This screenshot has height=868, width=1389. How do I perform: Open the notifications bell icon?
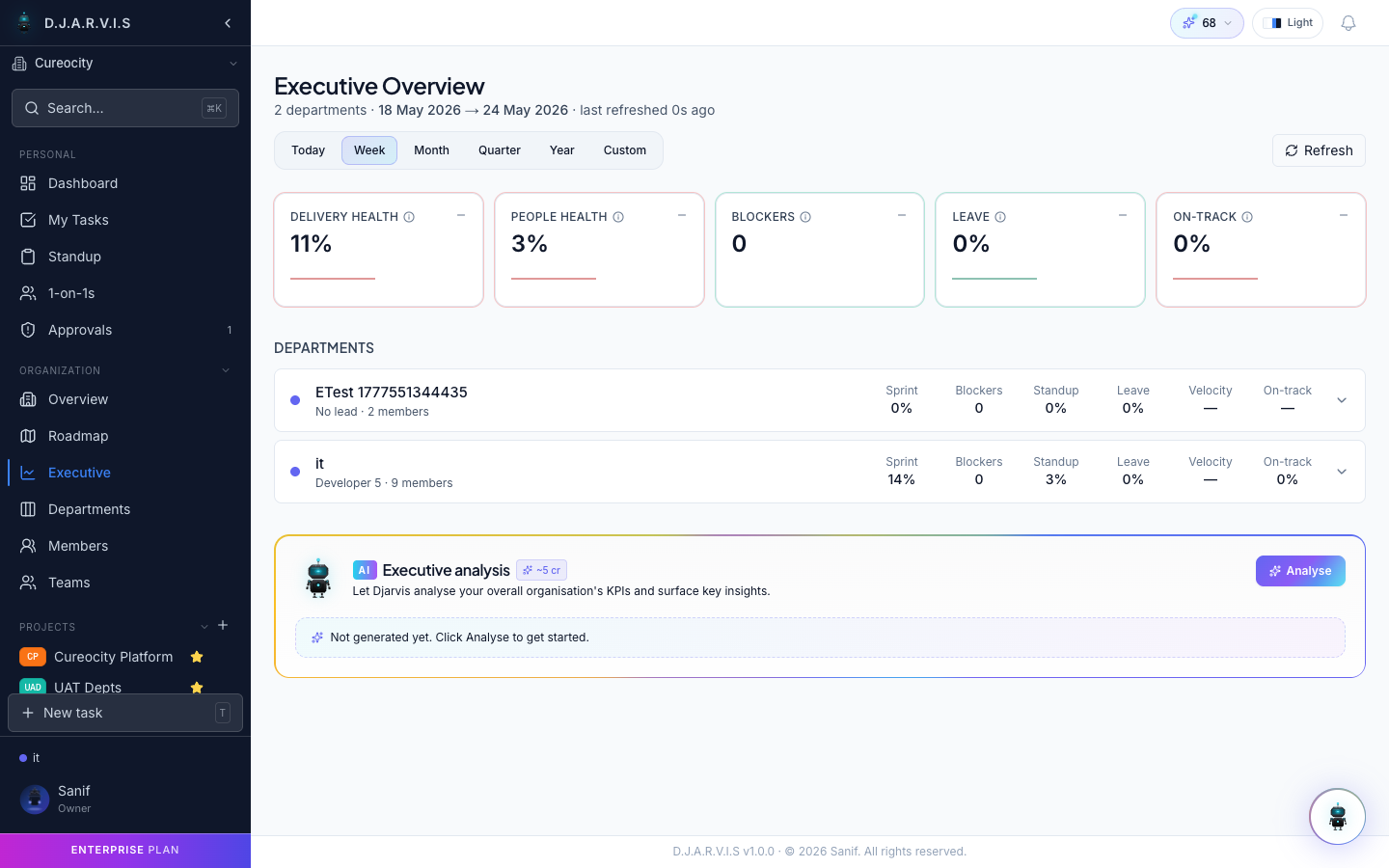(x=1348, y=23)
